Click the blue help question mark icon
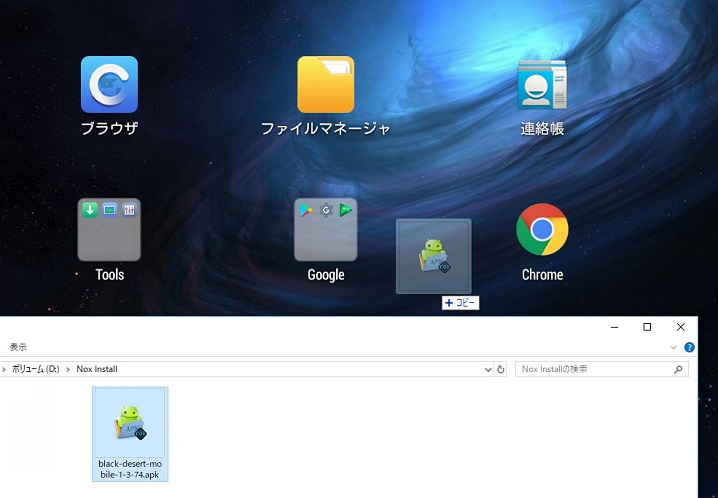This screenshot has width=718, height=498. pos(689,347)
